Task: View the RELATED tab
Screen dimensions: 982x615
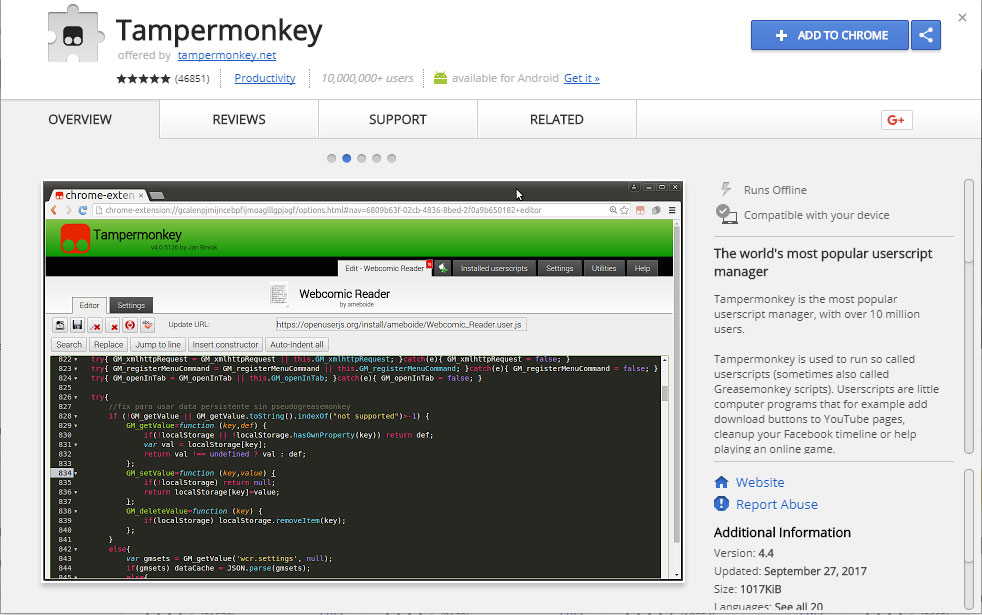Action: coord(557,119)
